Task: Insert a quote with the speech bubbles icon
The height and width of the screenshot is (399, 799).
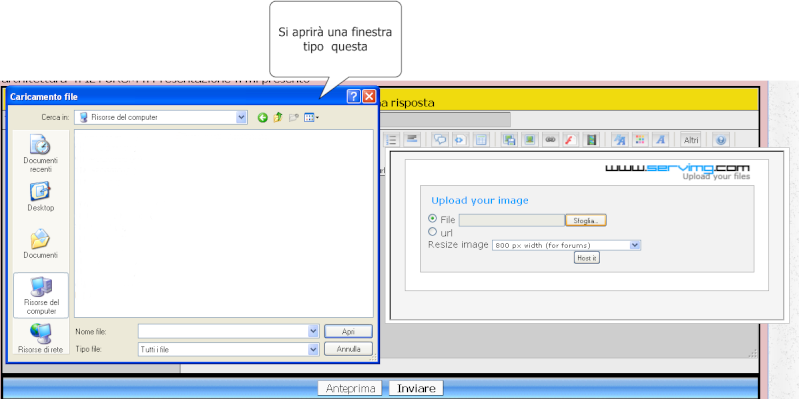Action: coord(439,140)
